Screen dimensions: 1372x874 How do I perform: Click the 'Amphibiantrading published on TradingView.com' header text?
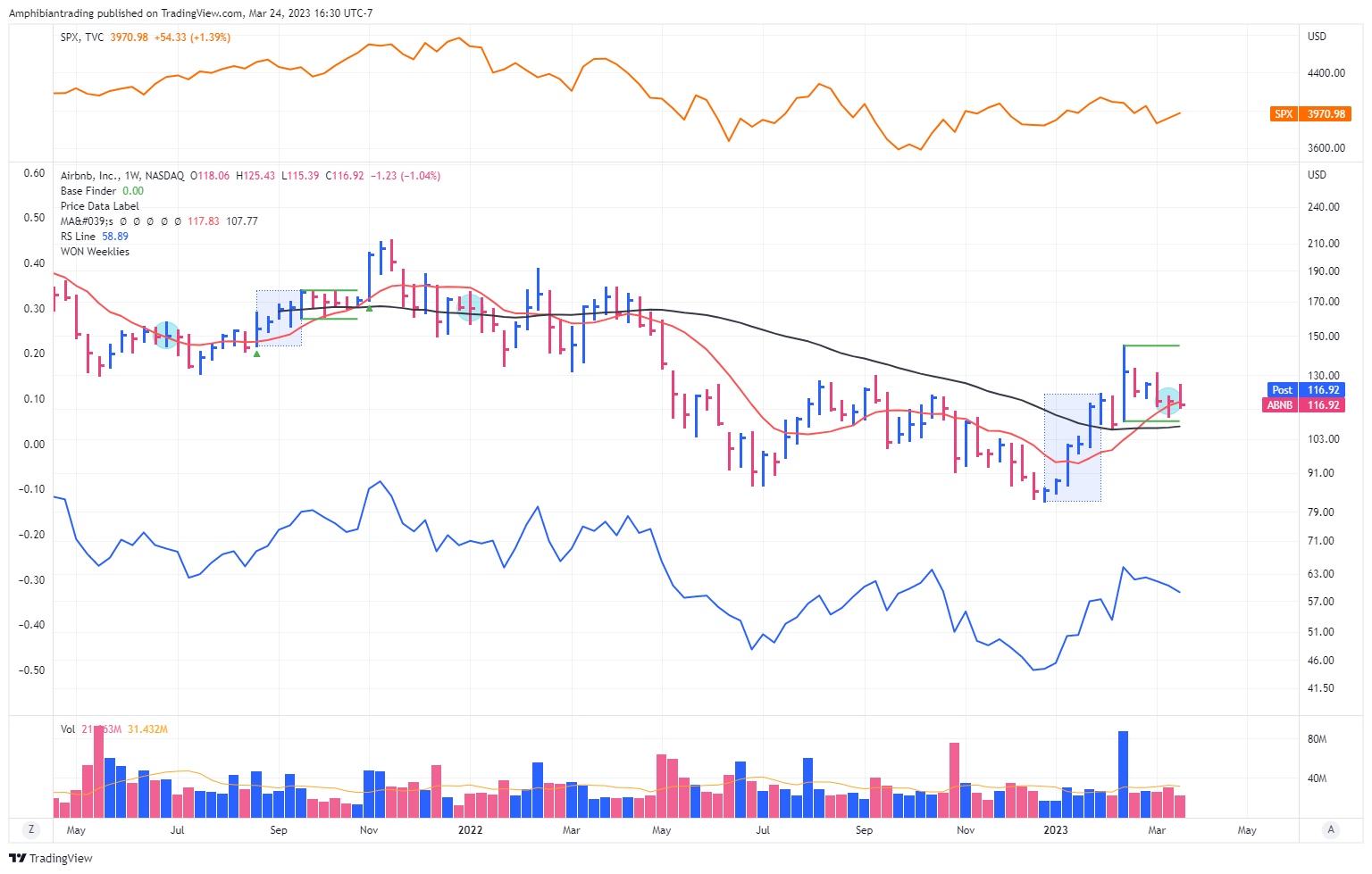click(126, 13)
